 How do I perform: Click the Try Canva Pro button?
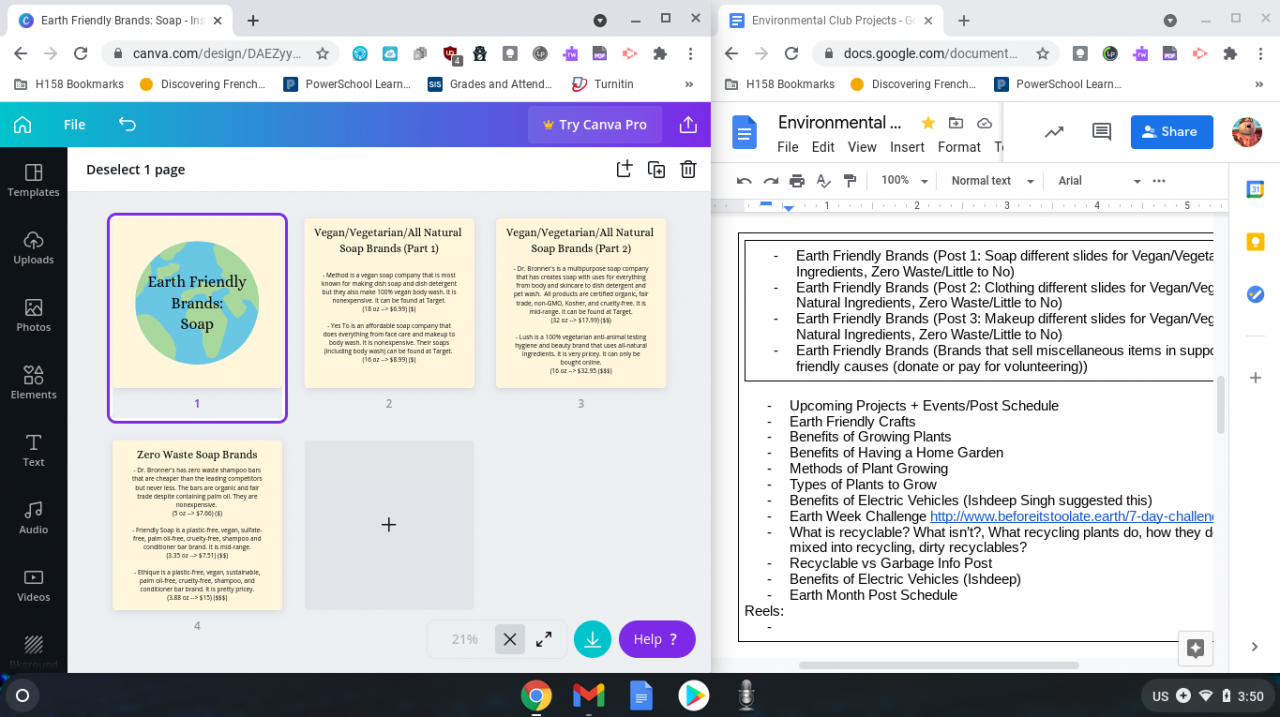(x=595, y=125)
